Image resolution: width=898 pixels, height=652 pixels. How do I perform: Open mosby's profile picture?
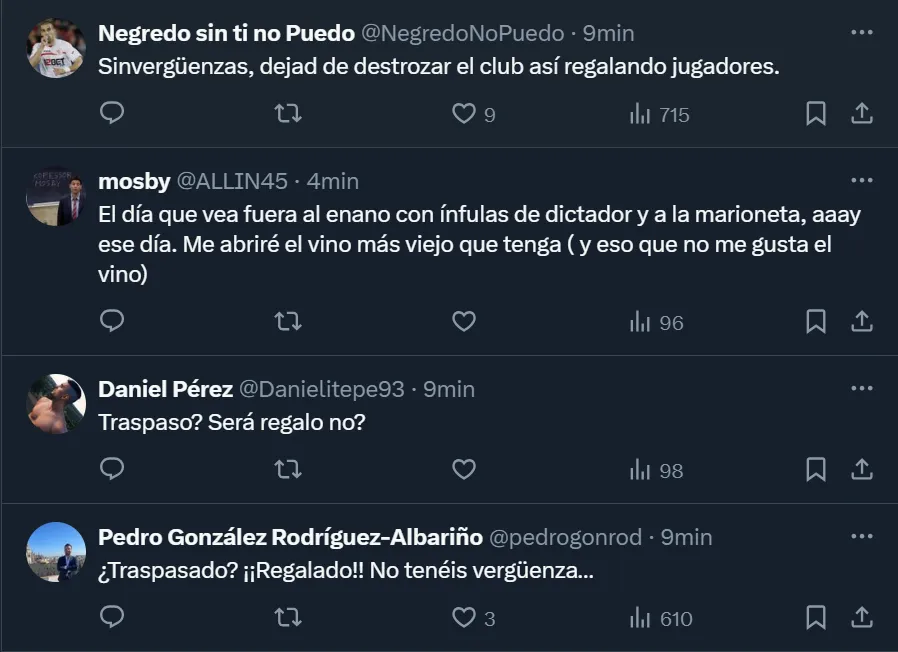click(x=56, y=196)
